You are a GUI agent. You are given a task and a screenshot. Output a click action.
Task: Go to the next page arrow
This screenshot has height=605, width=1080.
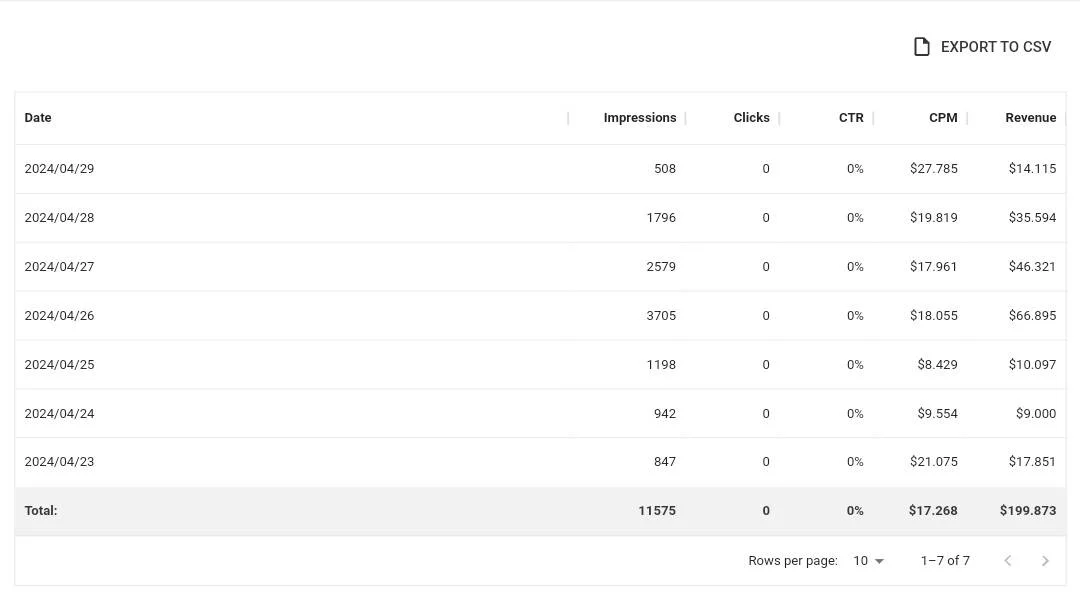pyautogui.click(x=1045, y=561)
